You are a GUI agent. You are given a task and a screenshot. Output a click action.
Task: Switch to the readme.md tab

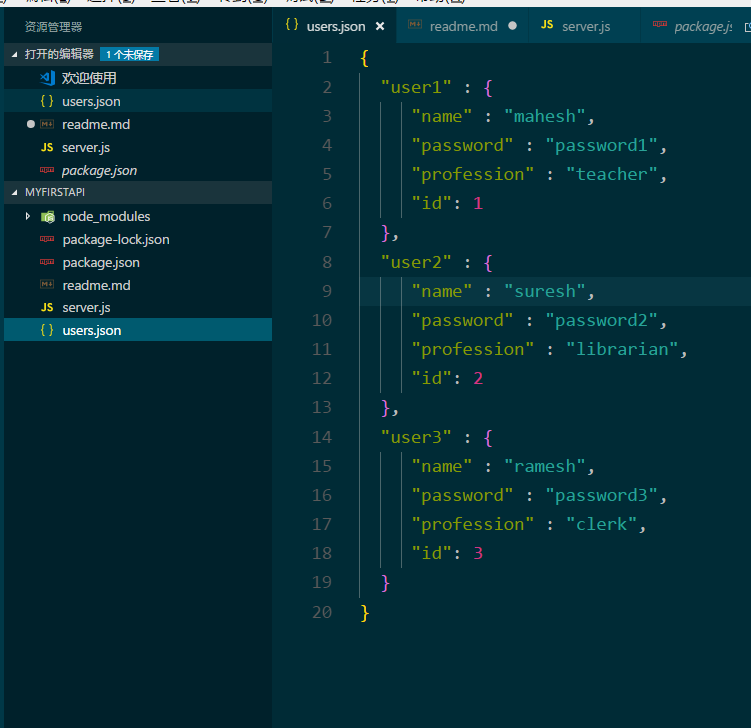point(463,26)
